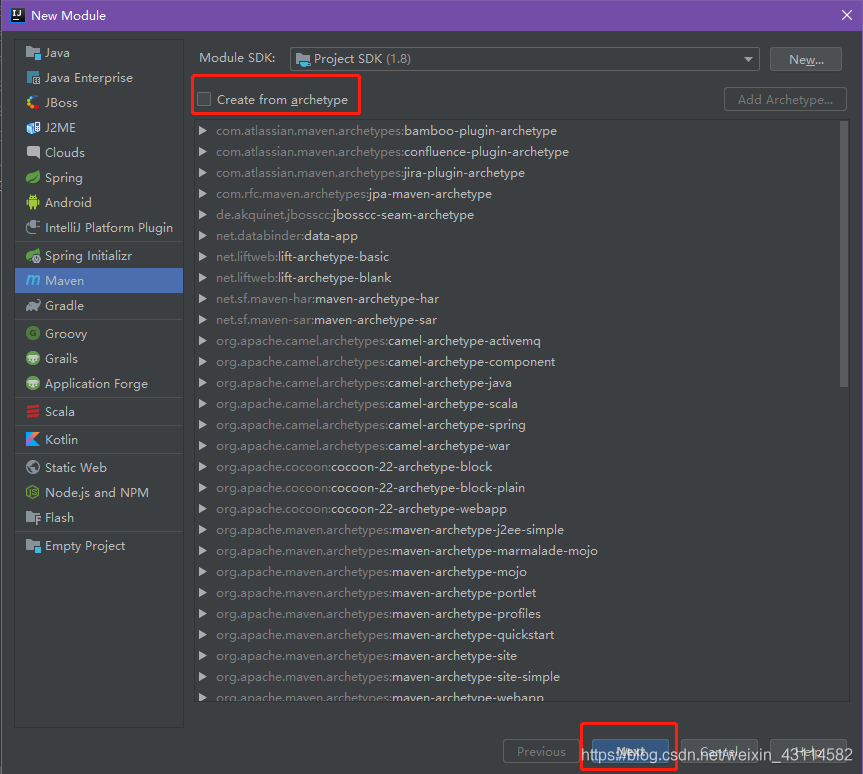Choose the Clouds icon
The width and height of the screenshot is (863, 774).
pyautogui.click(x=33, y=152)
